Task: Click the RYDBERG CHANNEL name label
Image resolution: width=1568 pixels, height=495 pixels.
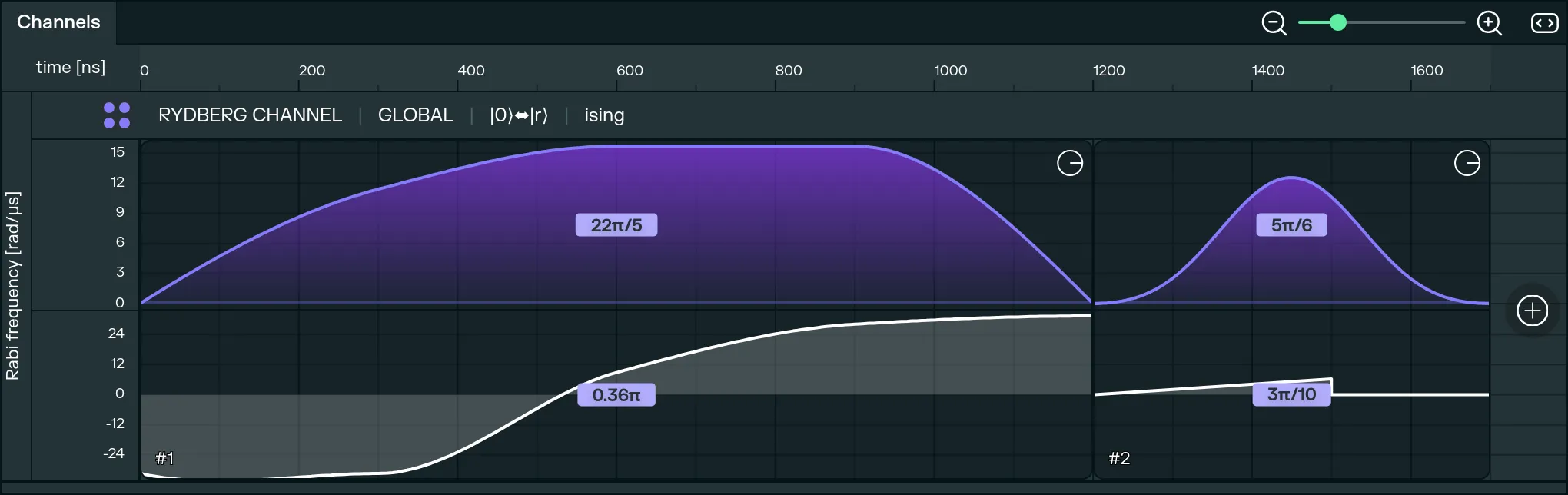Action: click(250, 115)
